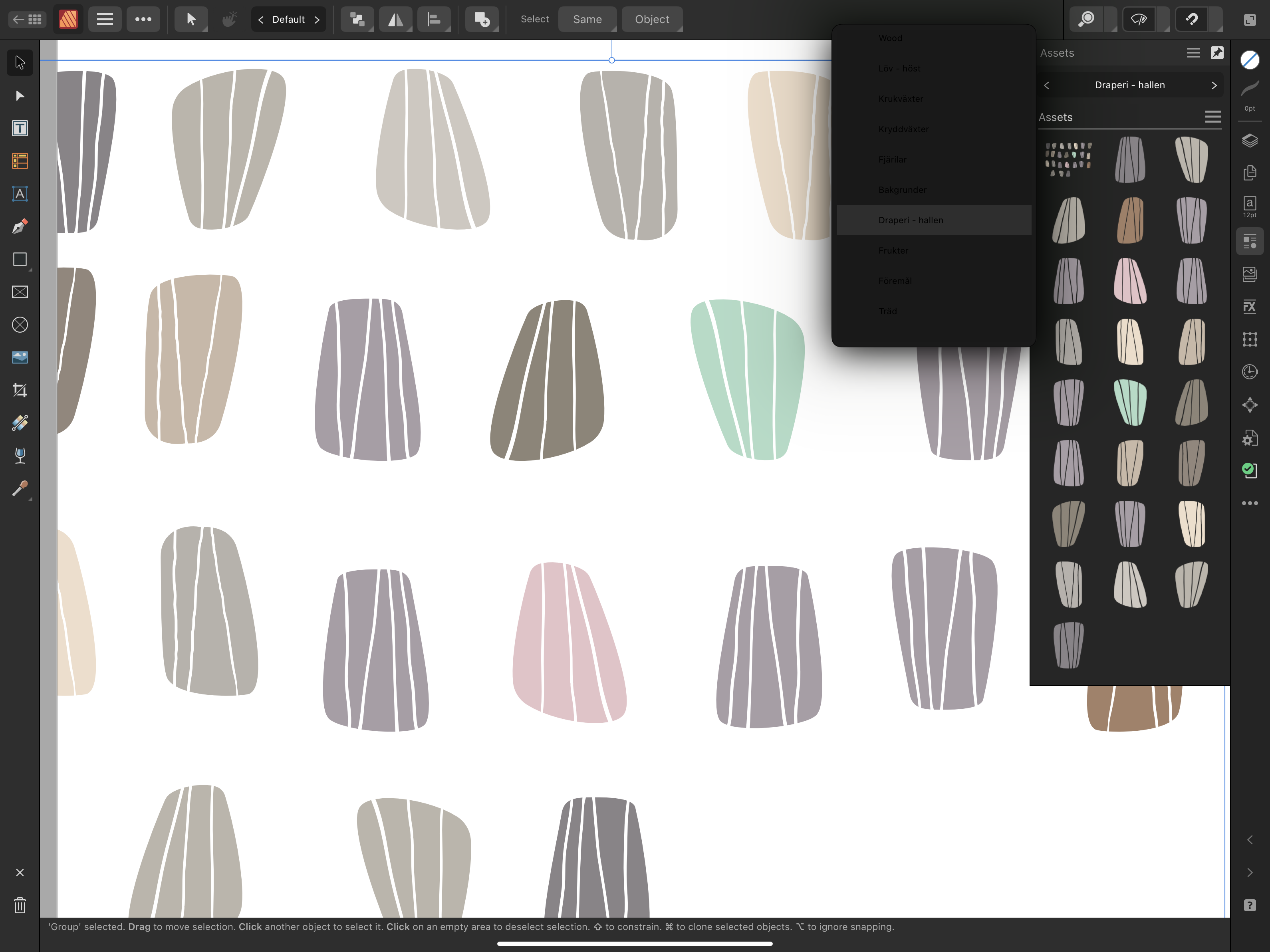Screen dimensions: 1270x952
Task: Activate the Crop tool
Action: tap(20, 391)
